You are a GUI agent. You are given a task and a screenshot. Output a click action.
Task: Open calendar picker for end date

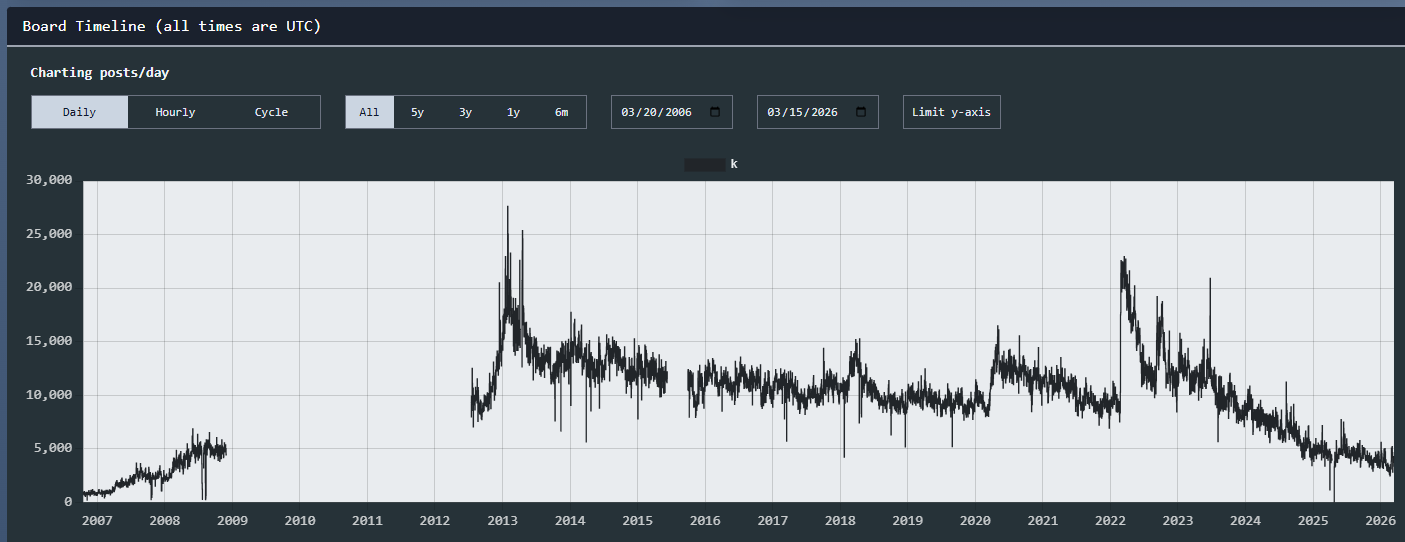pyautogui.click(x=861, y=112)
